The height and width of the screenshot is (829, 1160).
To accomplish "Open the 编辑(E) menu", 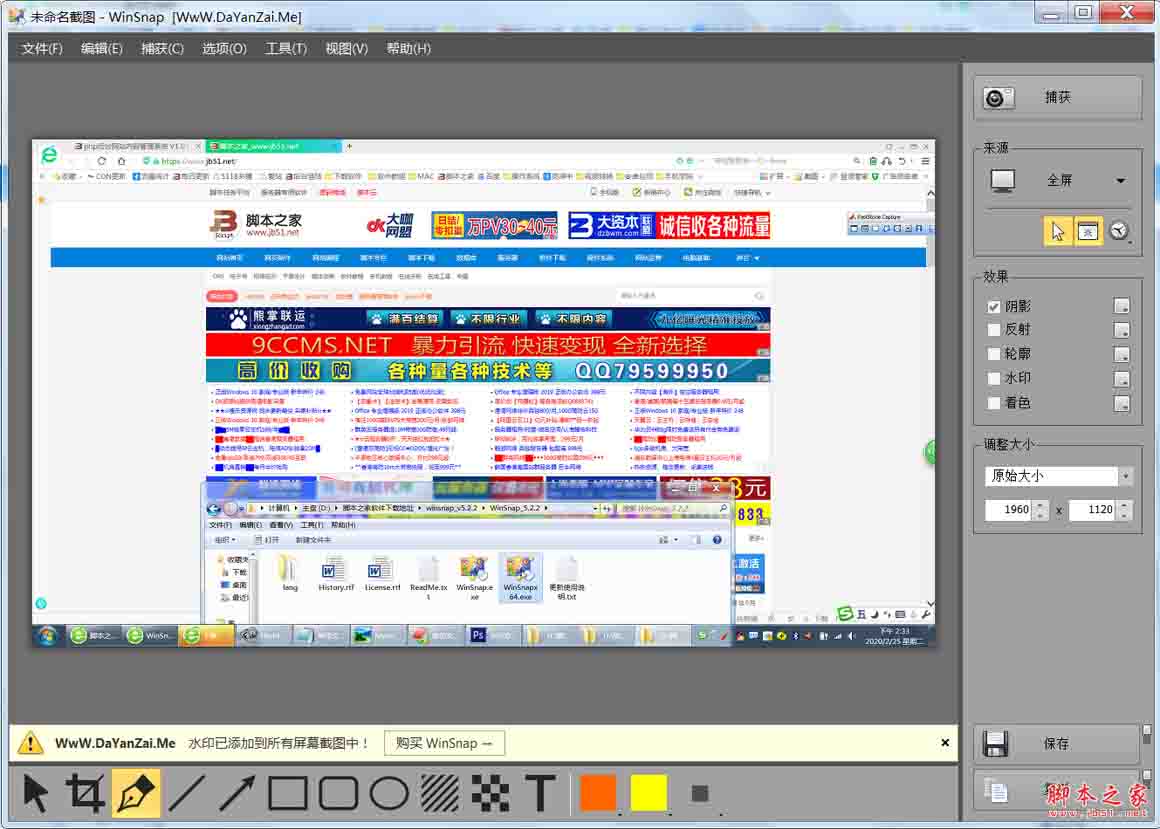I will point(101,49).
